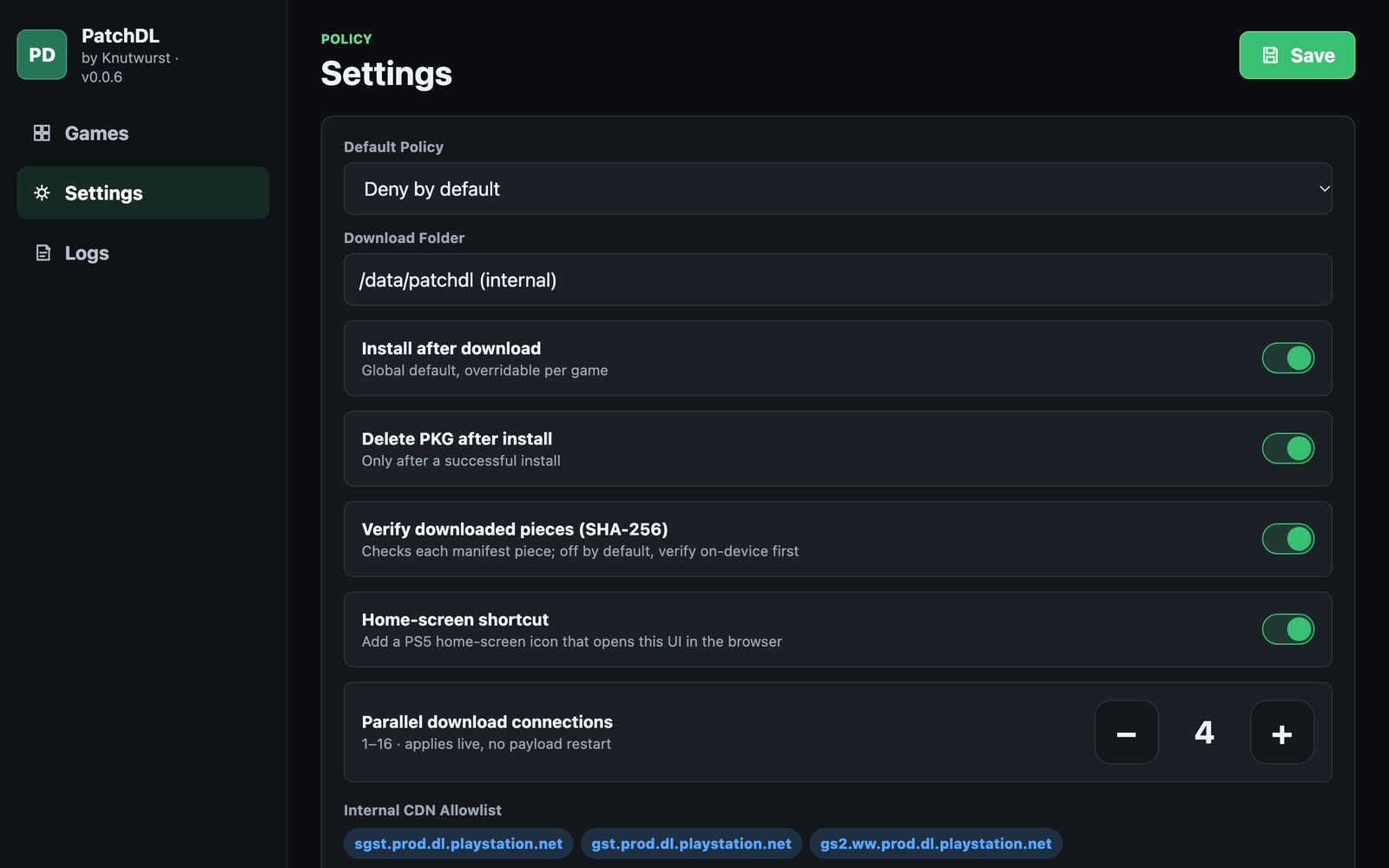Image resolution: width=1389 pixels, height=868 pixels.
Task: Click the Games grid icon
Action: tap(42, 133)
